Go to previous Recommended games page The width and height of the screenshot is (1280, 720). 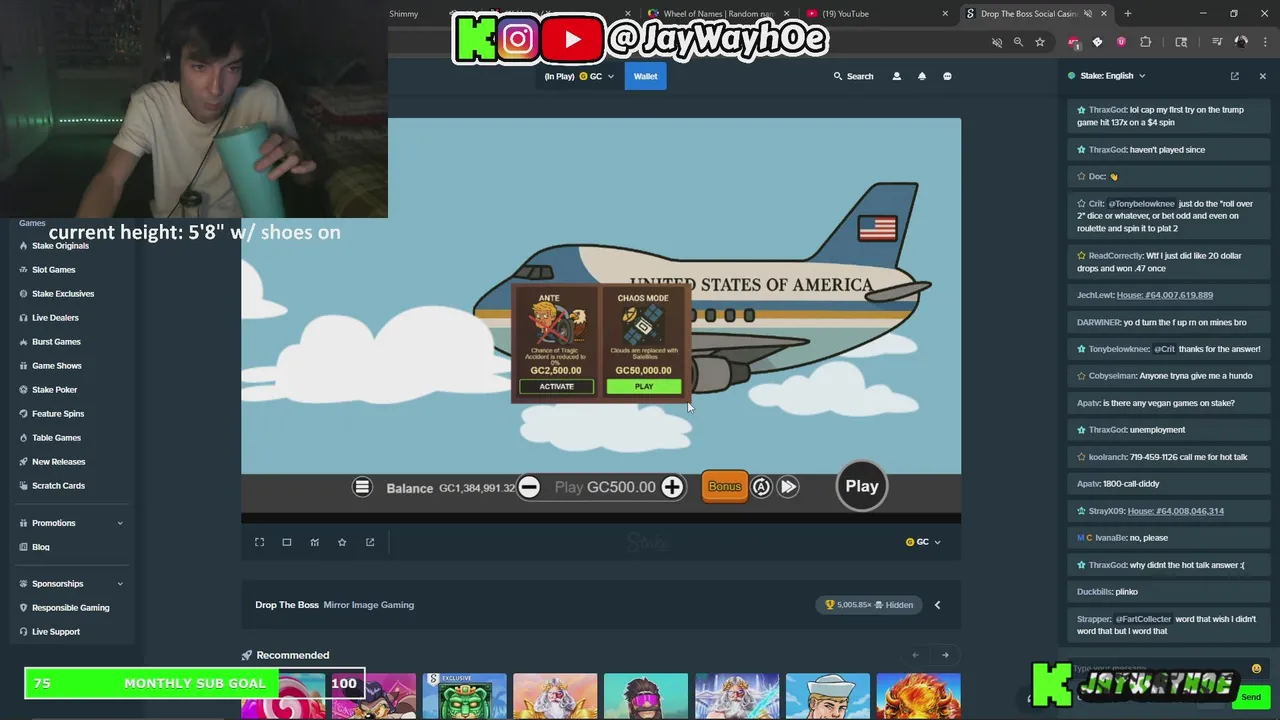[915, 655]
